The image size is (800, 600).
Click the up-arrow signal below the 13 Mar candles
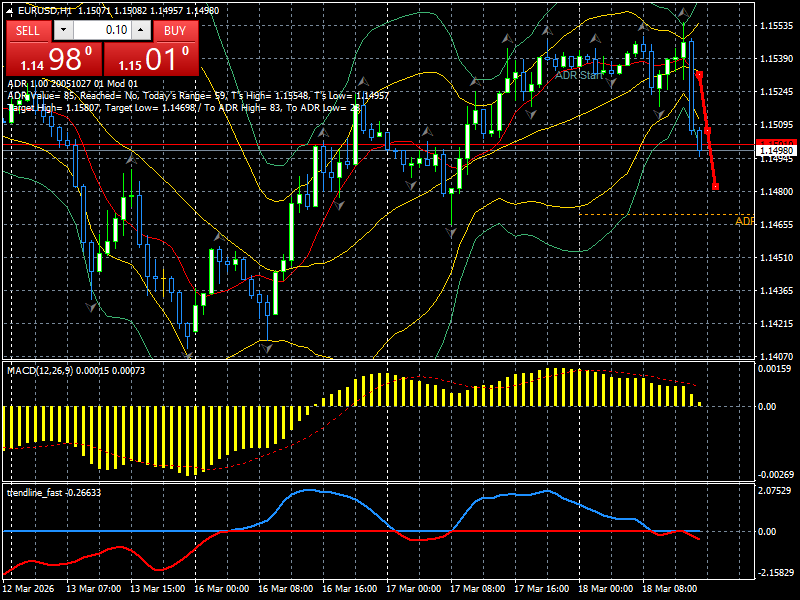[x=130, y=160]
